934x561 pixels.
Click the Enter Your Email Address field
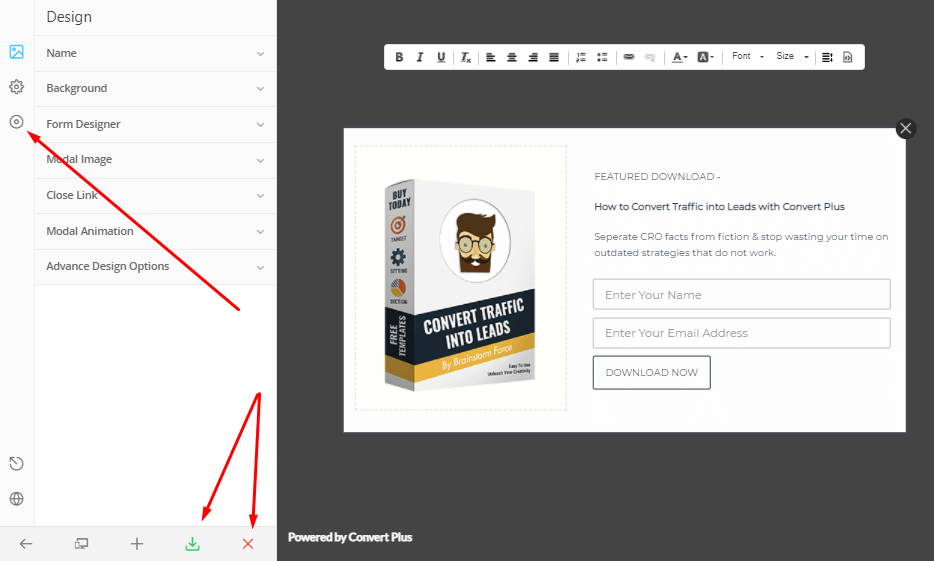(x=742, y=333)
